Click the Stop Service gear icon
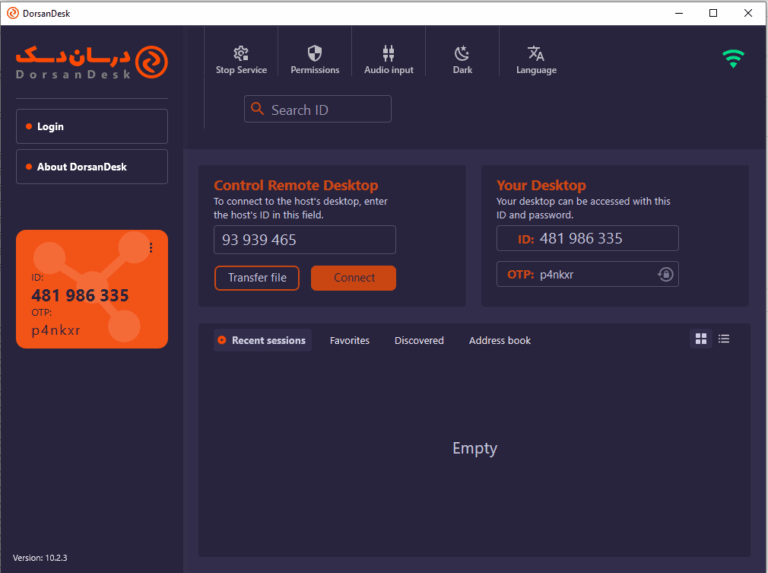 click(x=241, y=53)
